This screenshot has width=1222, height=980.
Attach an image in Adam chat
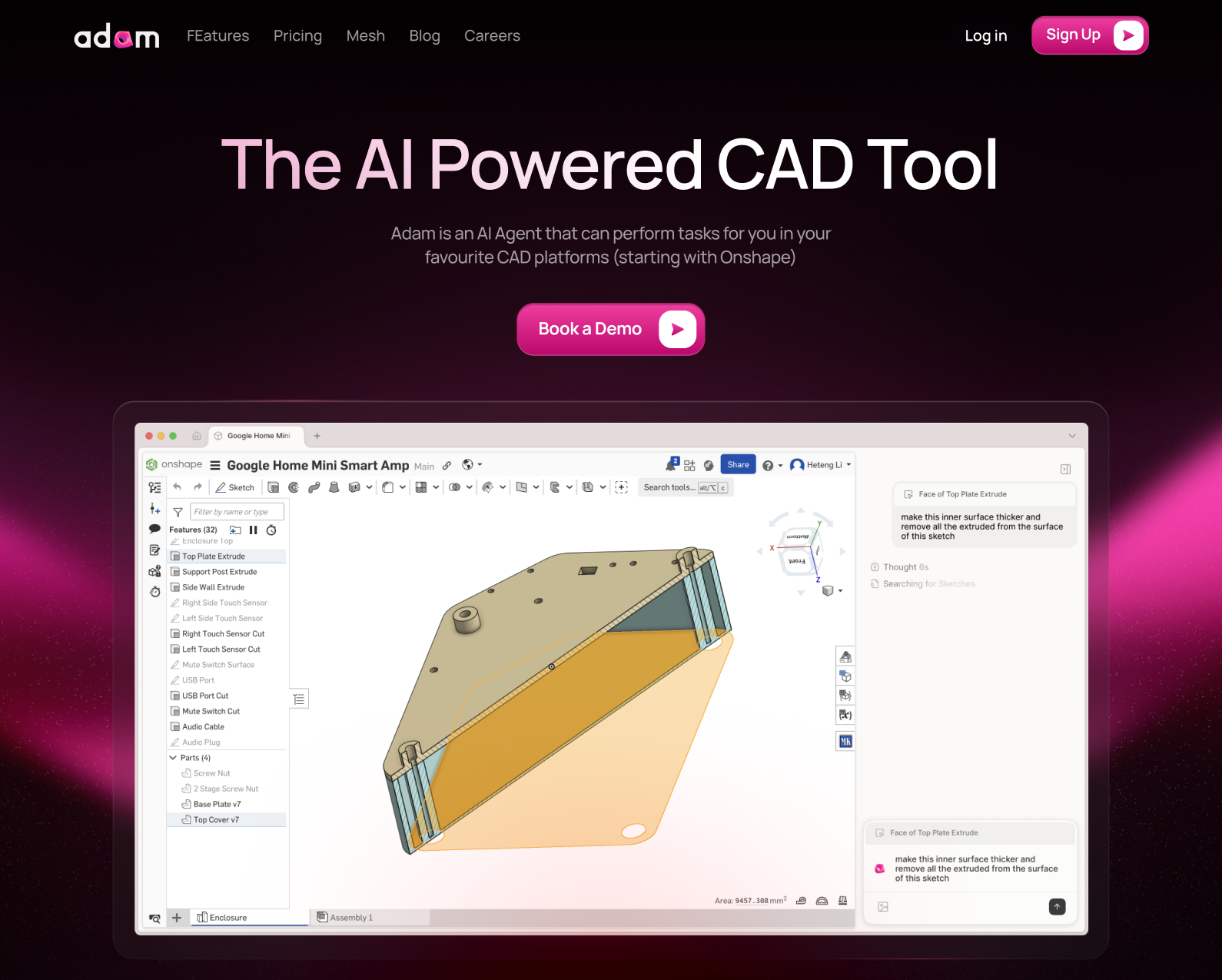(883, 907)
